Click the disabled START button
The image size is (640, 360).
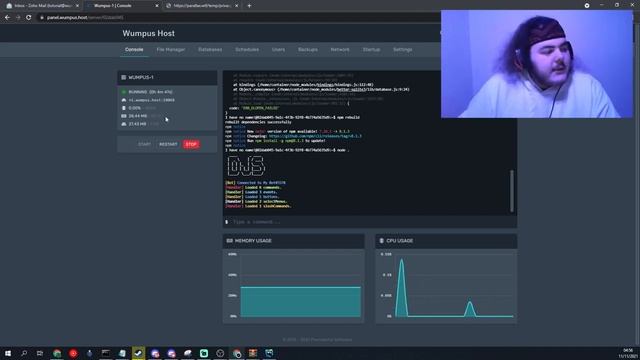pos(144,144)
